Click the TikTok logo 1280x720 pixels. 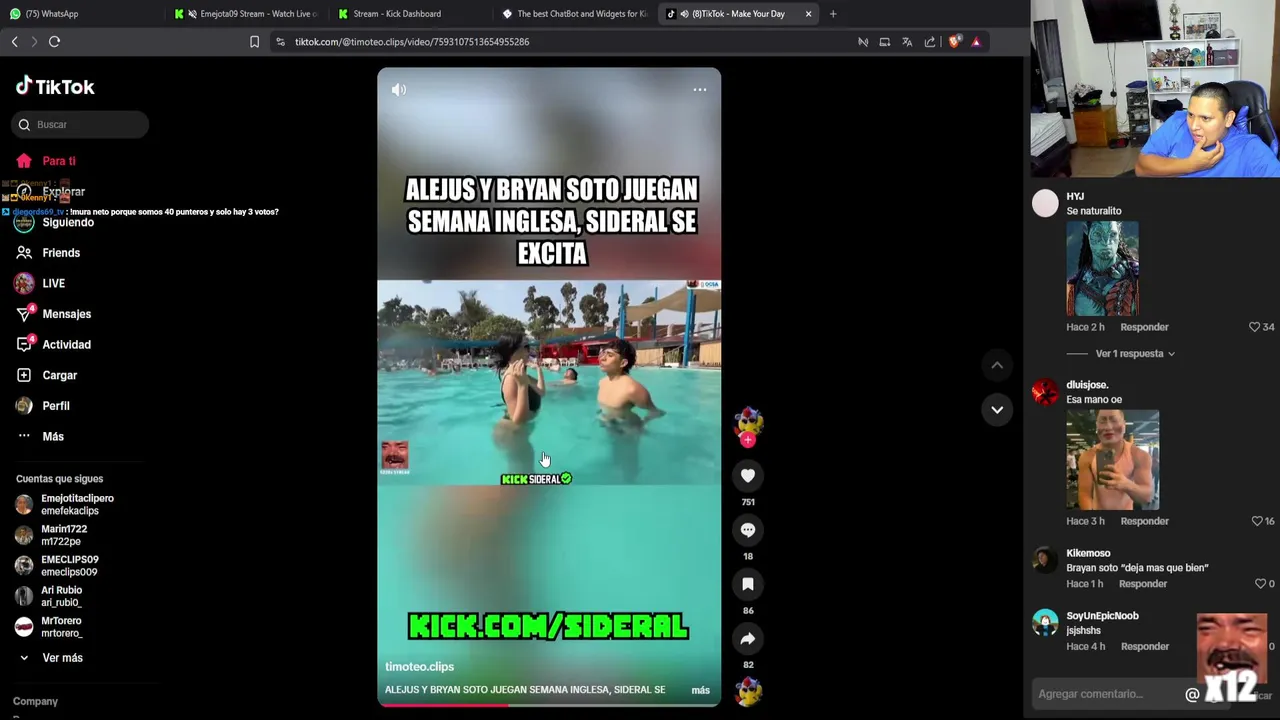pos(55,86)
